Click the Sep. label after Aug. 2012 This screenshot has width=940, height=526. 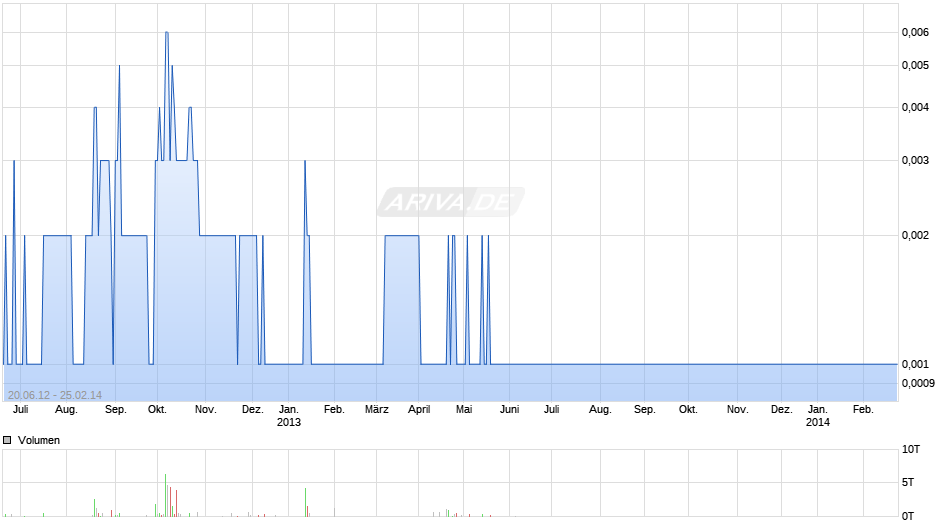pos(116,410)
